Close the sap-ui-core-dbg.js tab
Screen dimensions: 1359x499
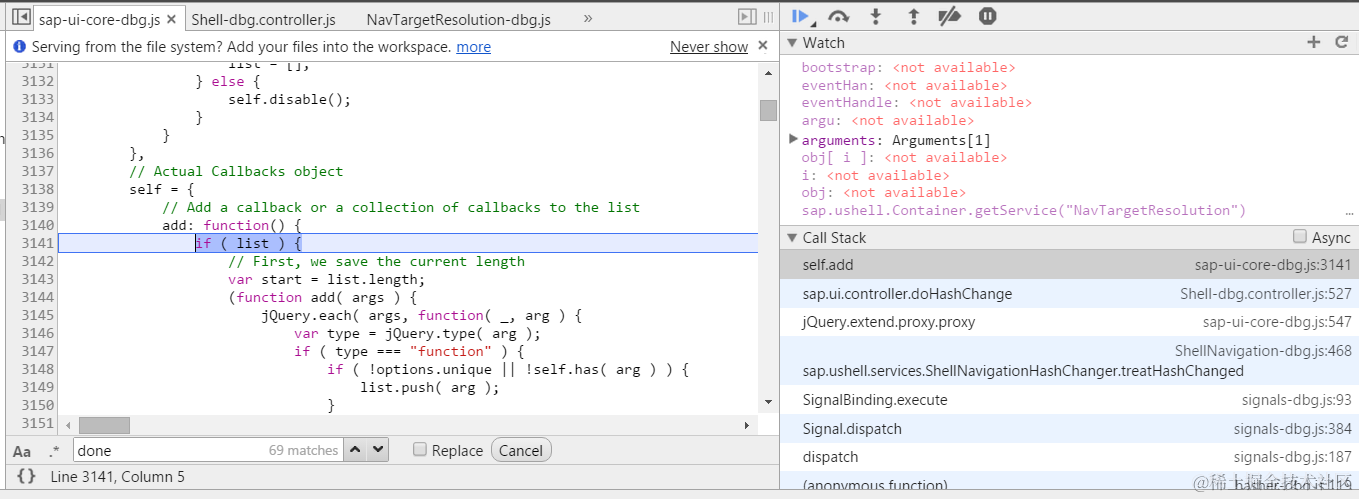[x=172, y=19]
